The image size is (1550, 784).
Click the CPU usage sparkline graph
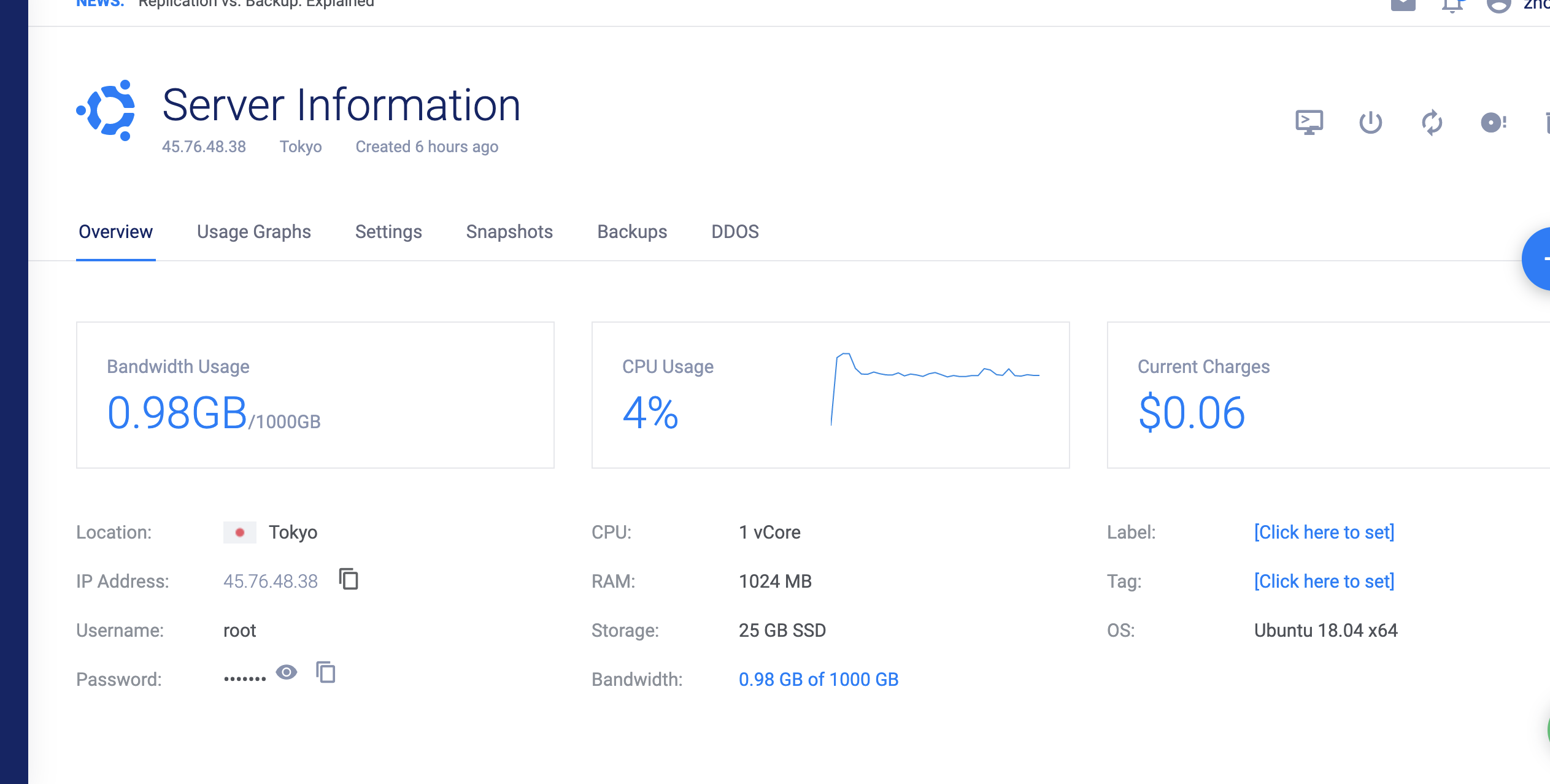click(x=935, y=388)
